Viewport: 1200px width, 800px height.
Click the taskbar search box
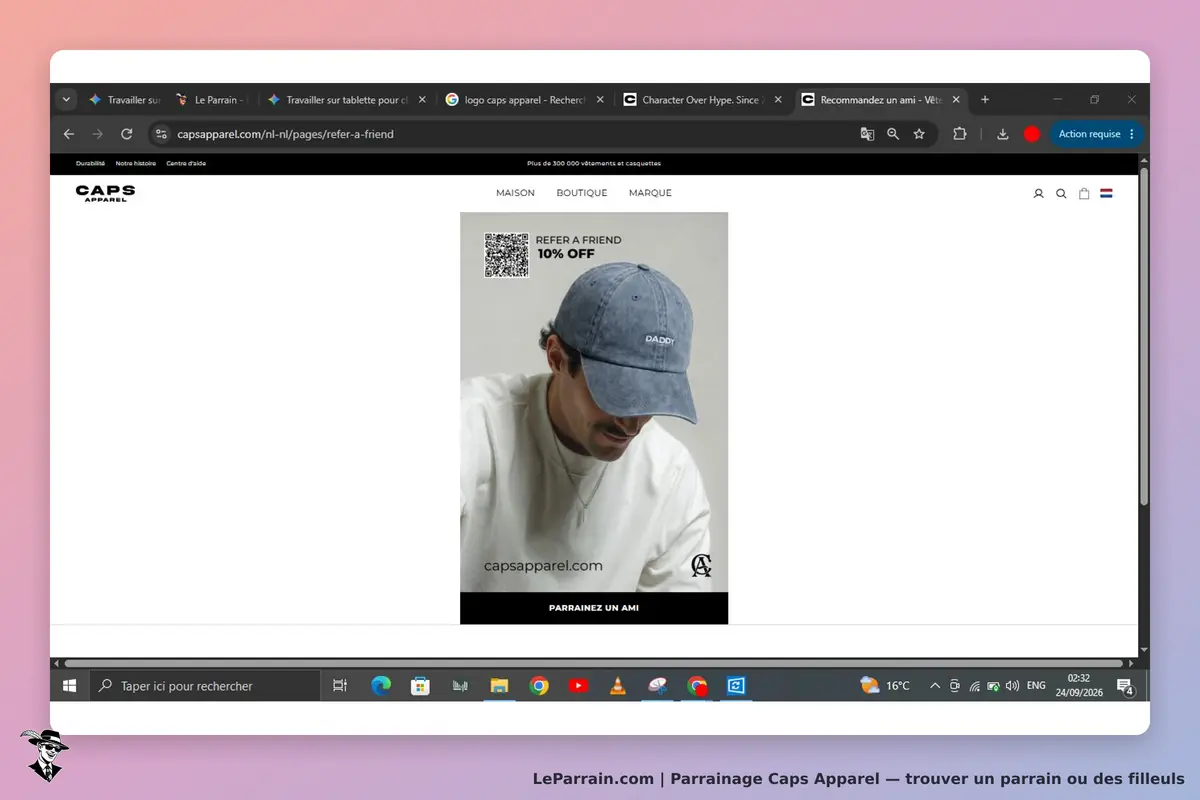click(205, 686)
